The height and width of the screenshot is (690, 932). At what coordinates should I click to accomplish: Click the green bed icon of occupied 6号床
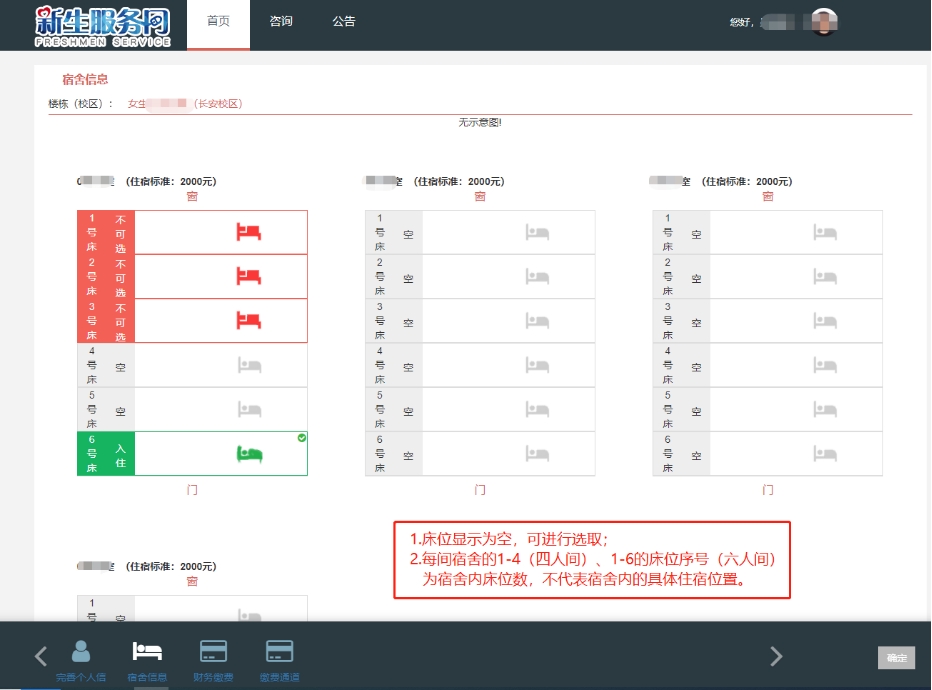249,454
